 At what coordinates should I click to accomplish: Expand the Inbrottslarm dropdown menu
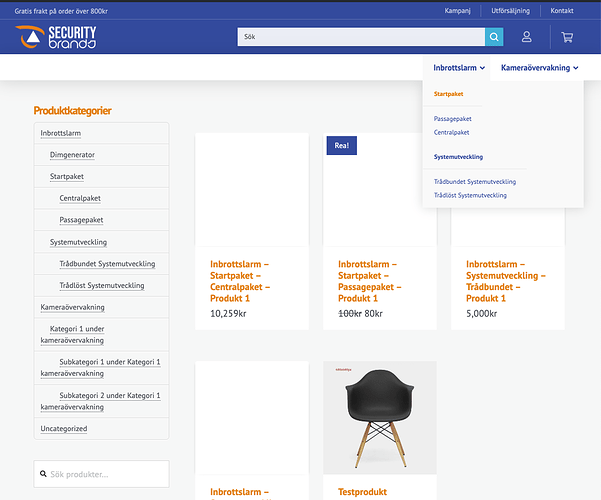tap(459, 68)
